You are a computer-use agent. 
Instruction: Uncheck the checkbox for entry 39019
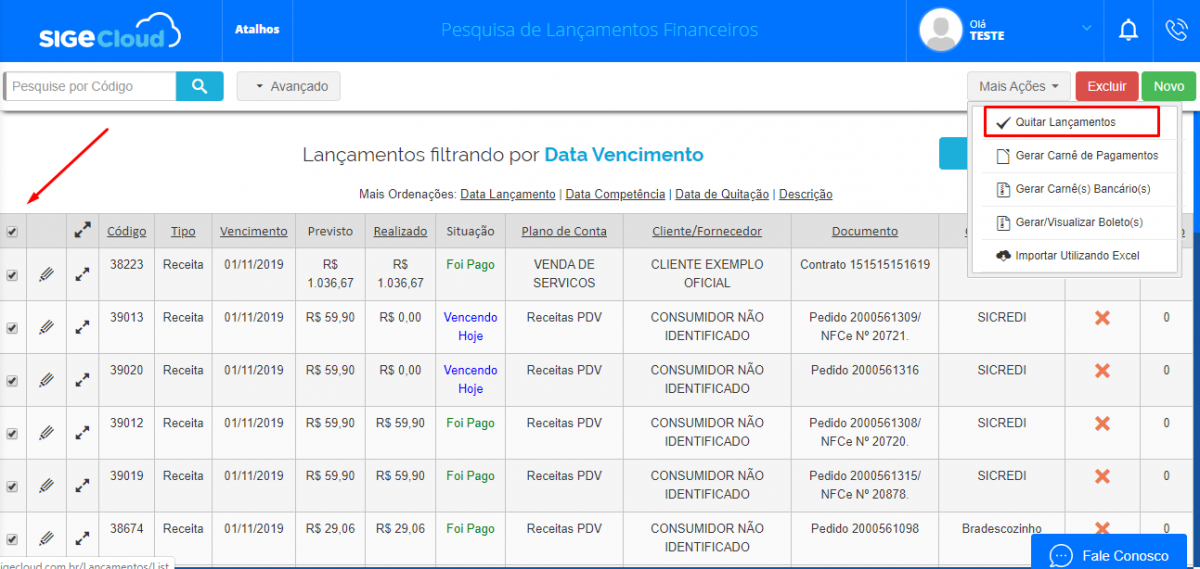click(x=12, y=487)
